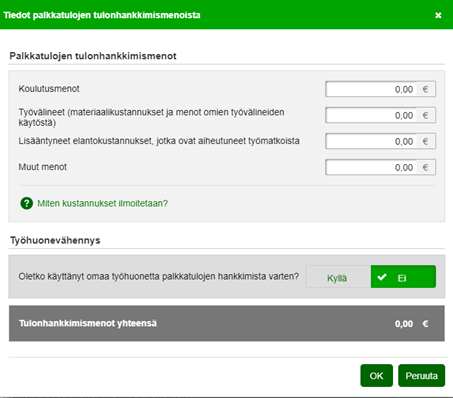Select Ei for työhuone usage
This screenshot has width=453, height=398.
(x=403, y=277)
